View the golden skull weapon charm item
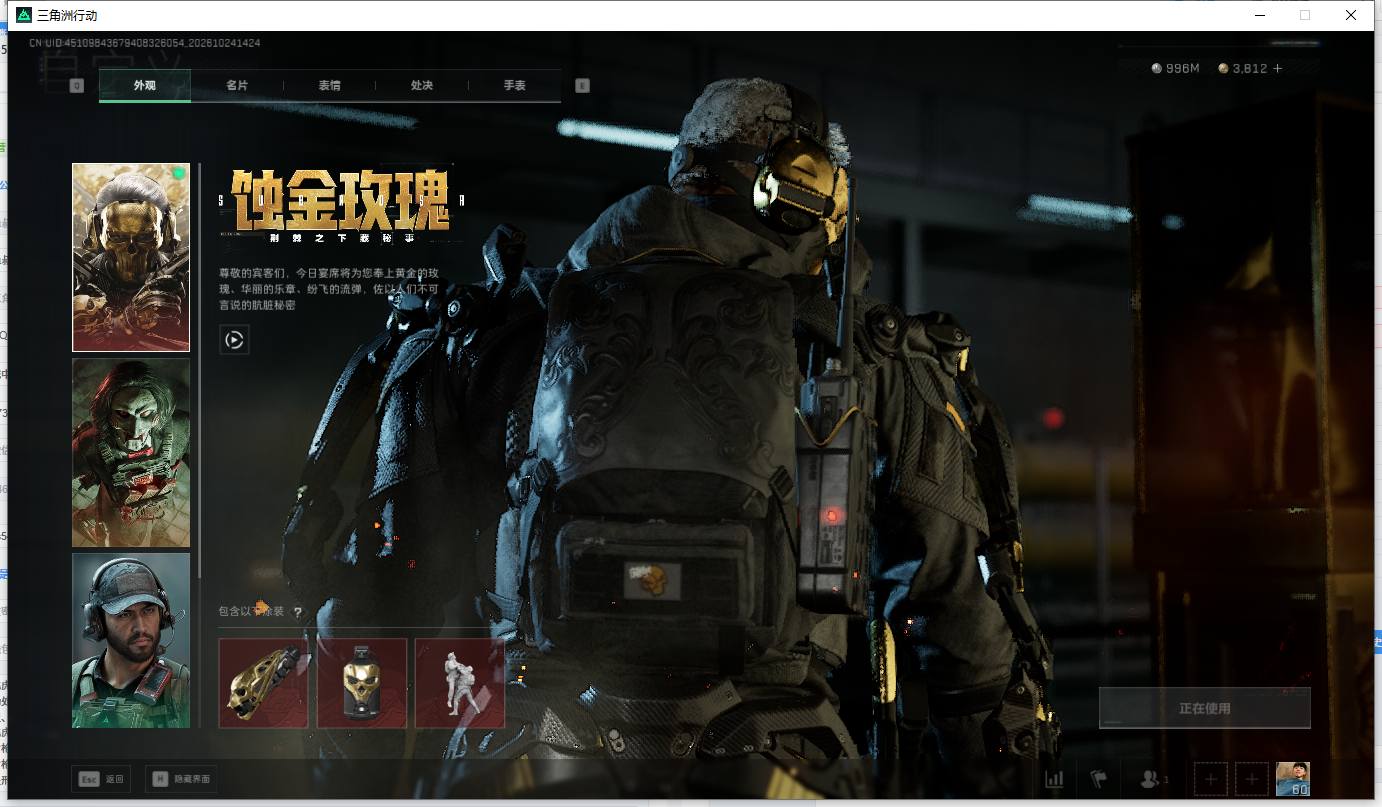The height and width of the screenshot is (807, 1382). coord(263,683)
